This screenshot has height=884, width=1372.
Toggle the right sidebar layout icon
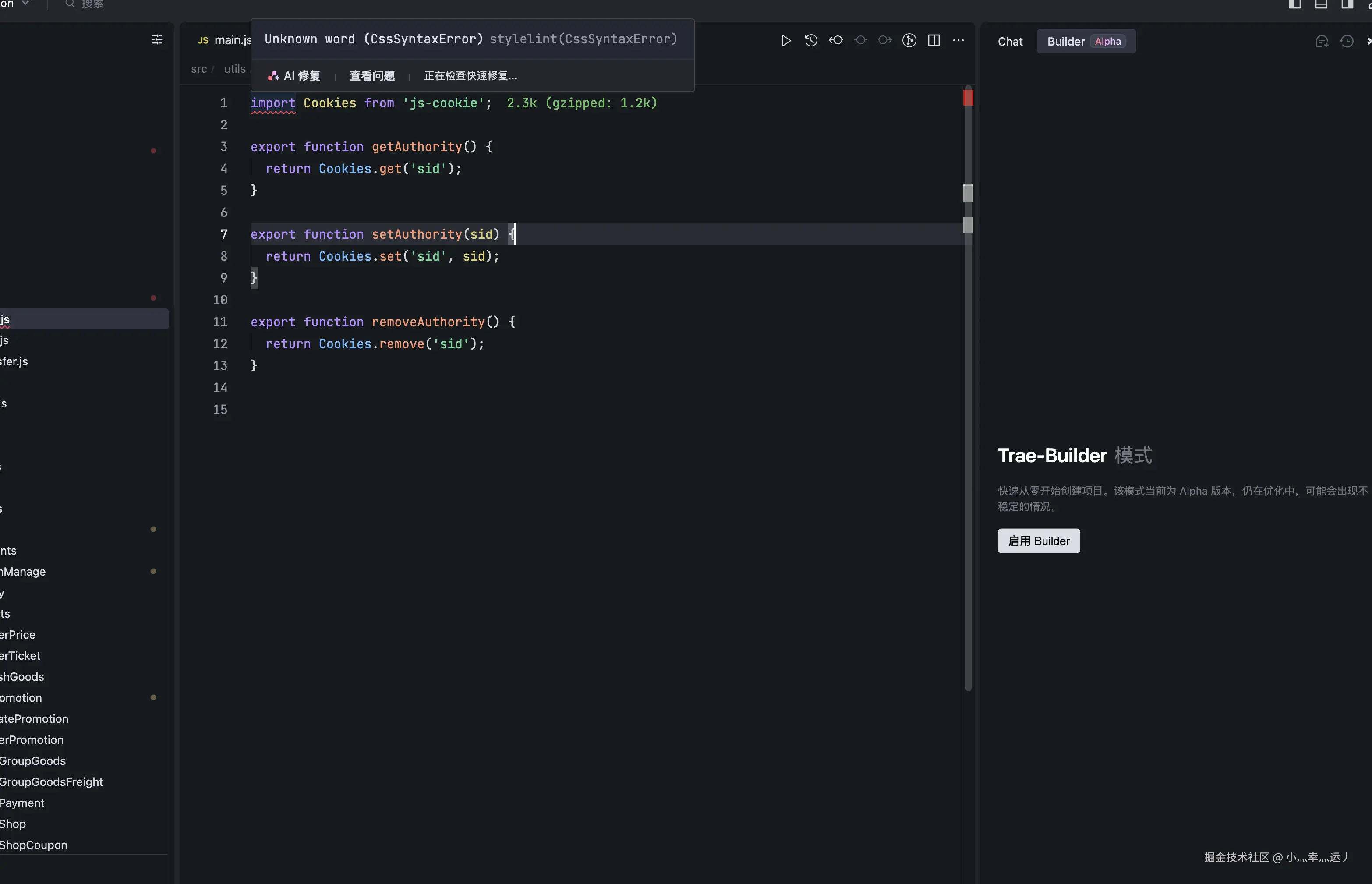(1347, 4)
